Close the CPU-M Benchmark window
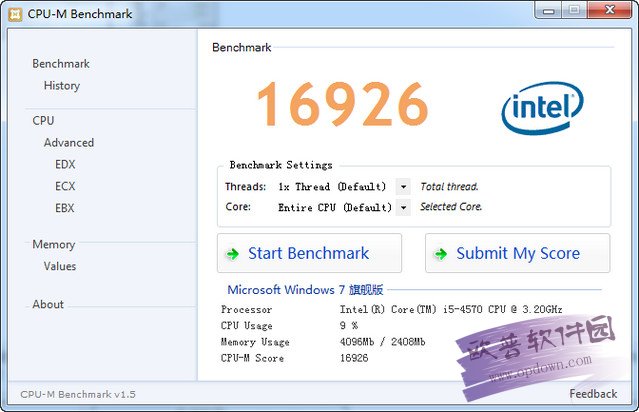Viewport: 639px width, 412px height. [x=609, y=10]
